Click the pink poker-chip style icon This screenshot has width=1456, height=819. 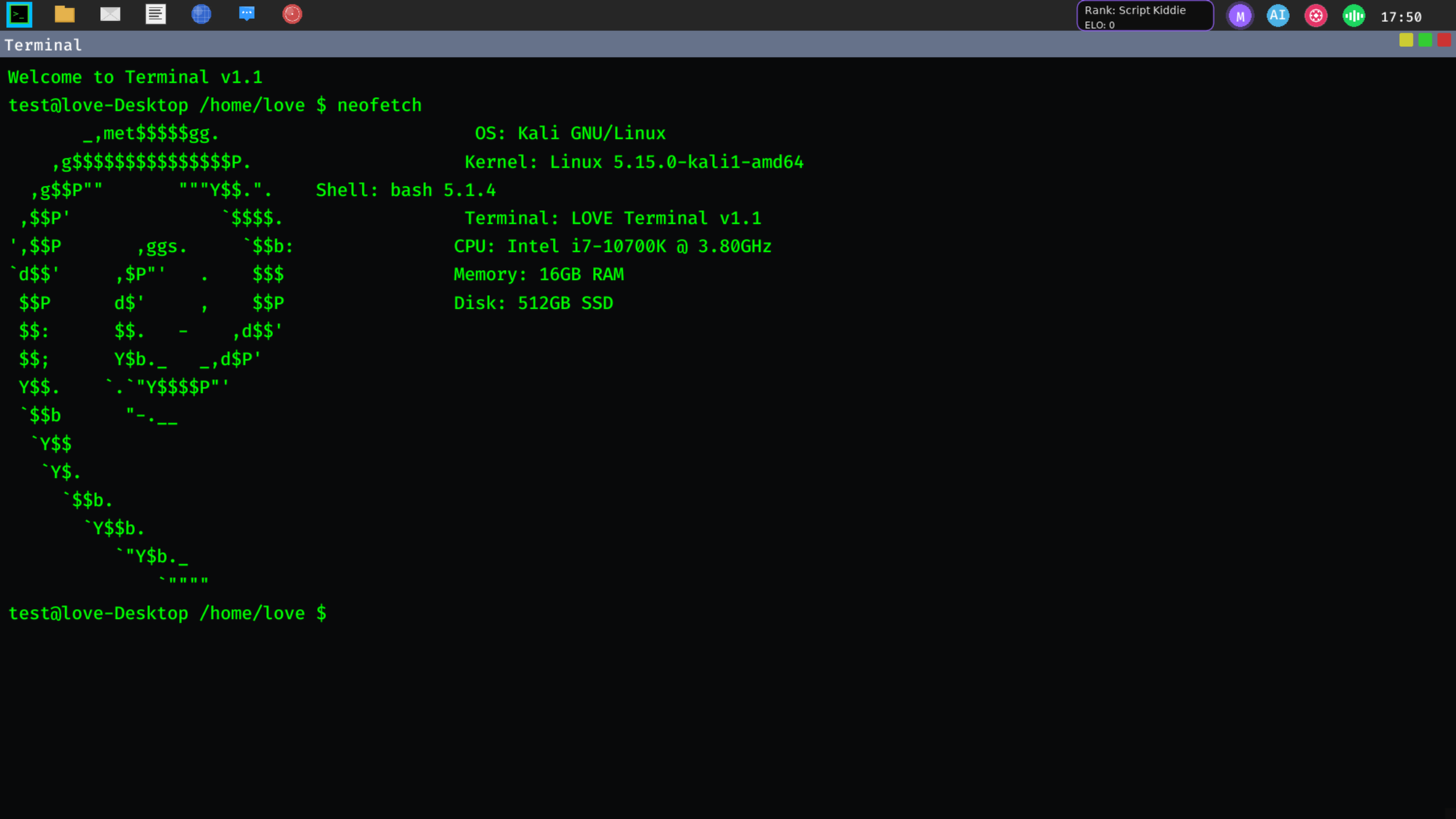pos(1316,16)
